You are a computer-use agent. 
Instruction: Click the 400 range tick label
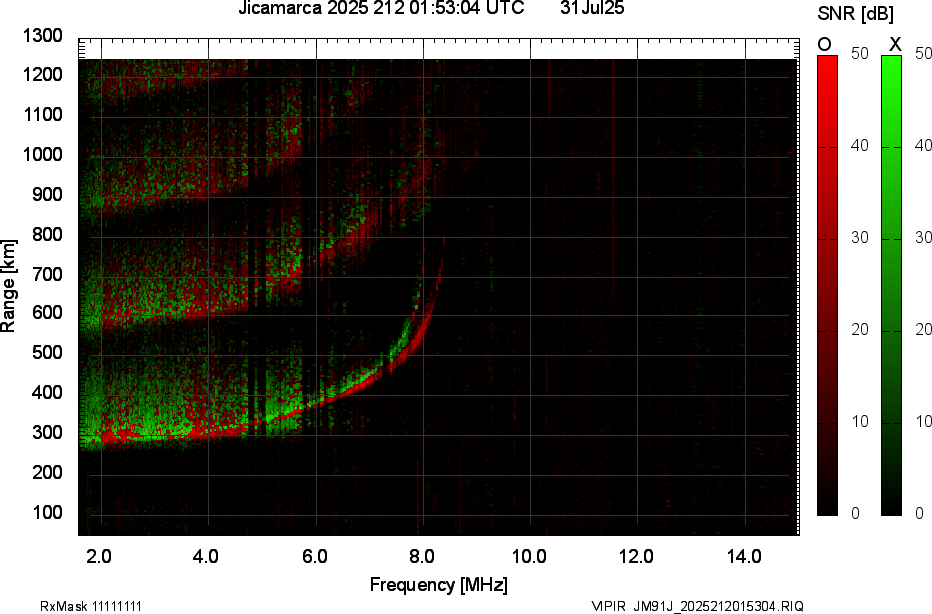tap(47, 392)
